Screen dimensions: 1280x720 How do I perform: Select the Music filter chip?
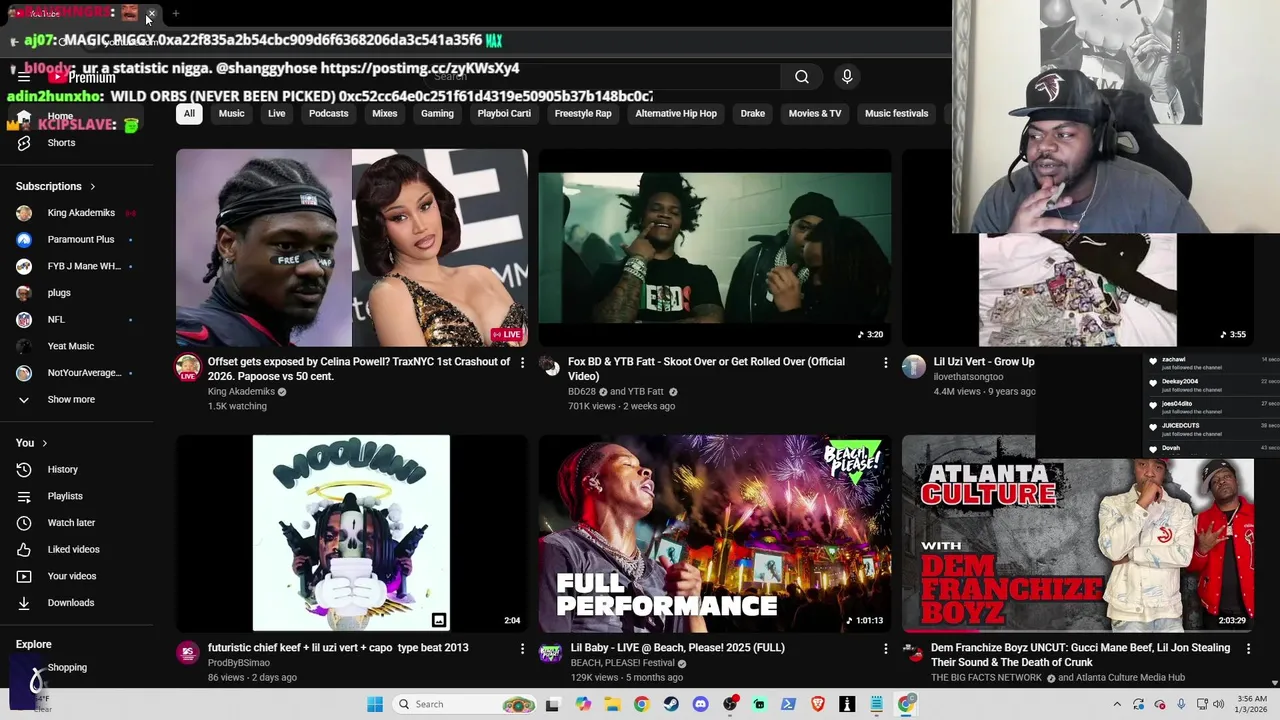(x=231, y=113)
